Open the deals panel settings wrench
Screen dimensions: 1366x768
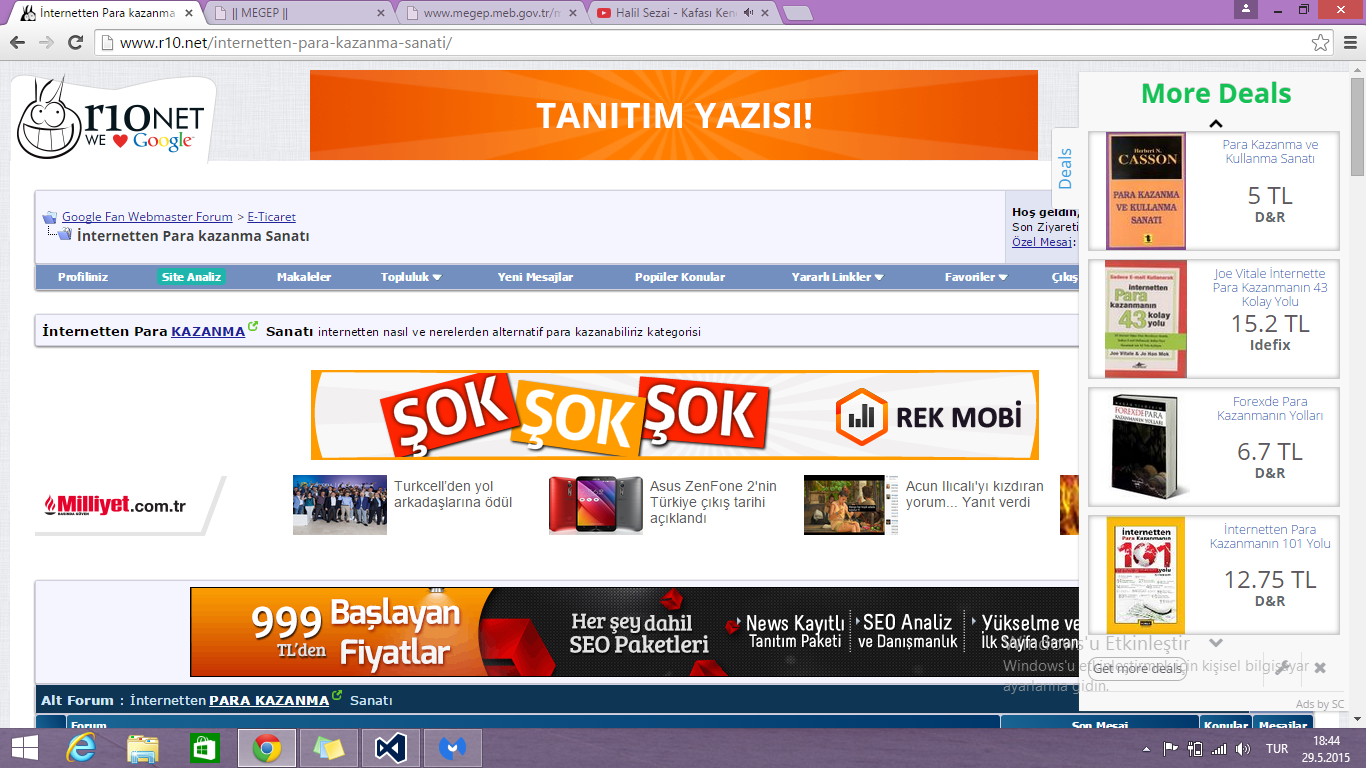coord(1283,668)
